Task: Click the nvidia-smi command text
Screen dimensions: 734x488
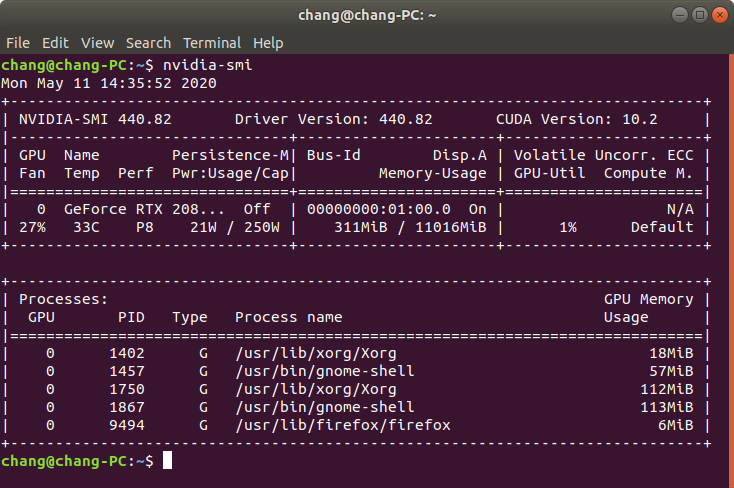Action: 207,65
